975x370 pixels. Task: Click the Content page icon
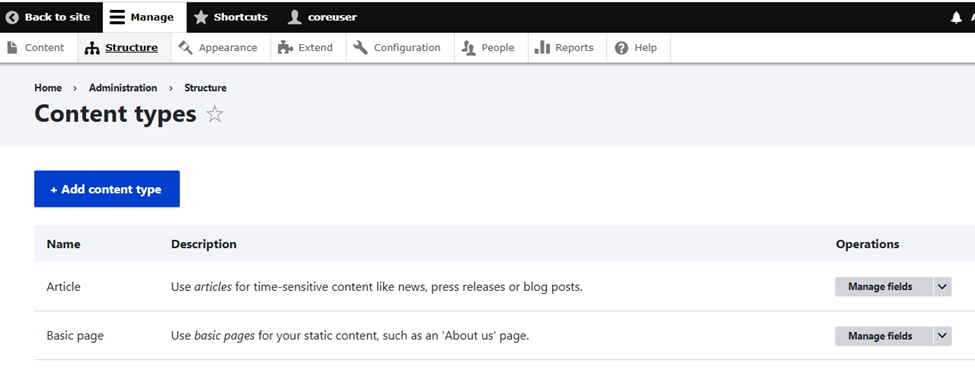(12, 48)
